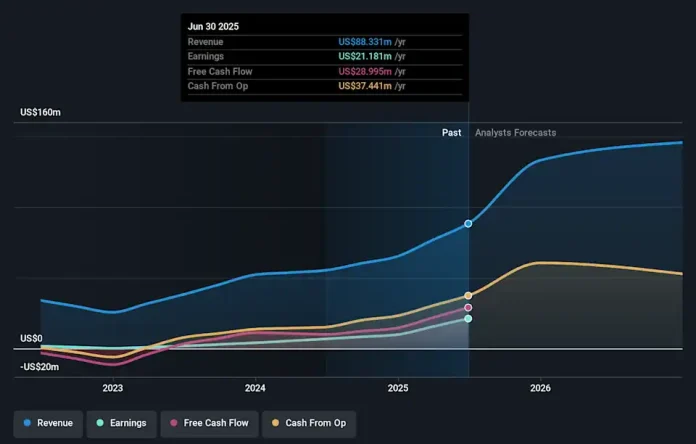Screen dimensions: 696x444
Task: Click the blue Revenue legend dot
Action: tap(26, 423)
